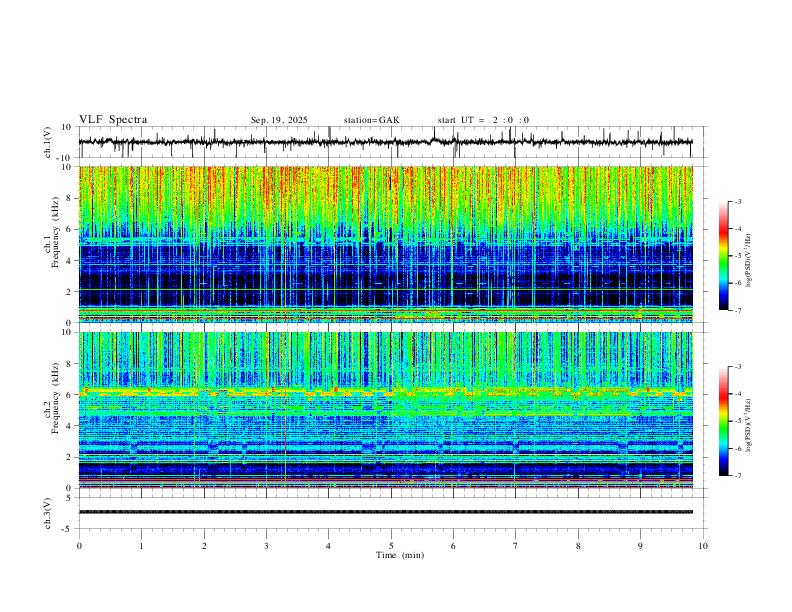
Task: Click the "-7" tick on ch.1 color bar
Action: pos(738,310)
